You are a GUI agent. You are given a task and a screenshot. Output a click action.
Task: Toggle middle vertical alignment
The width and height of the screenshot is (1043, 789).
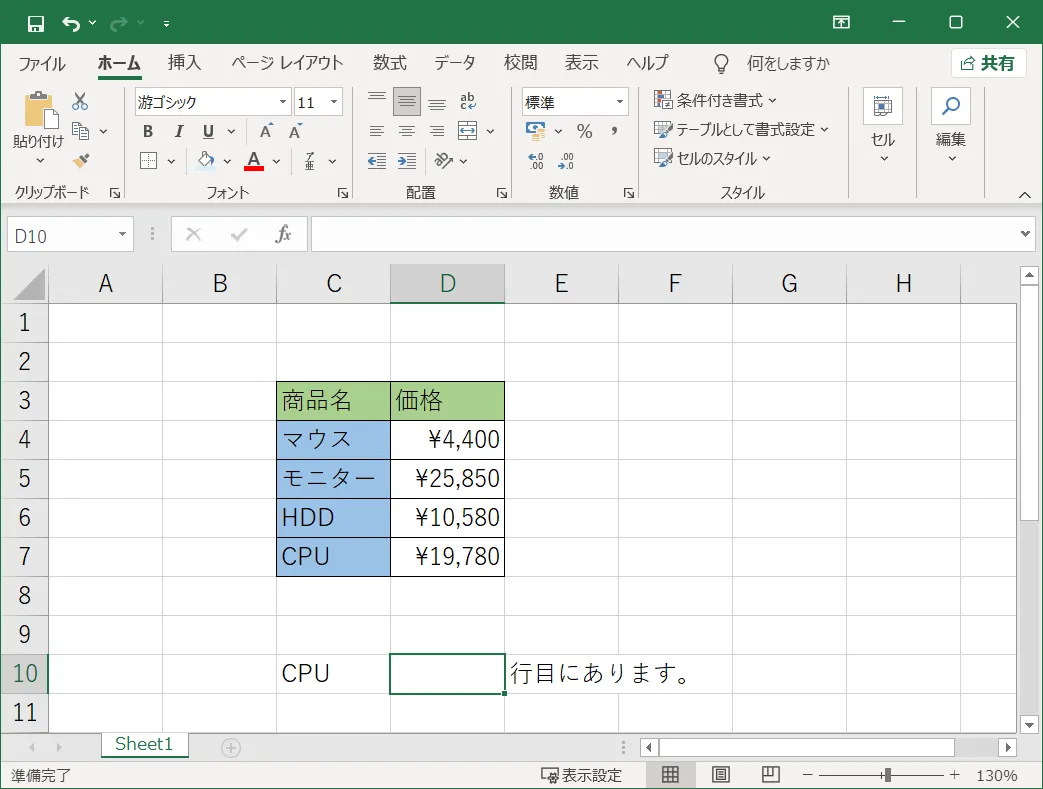tap(406, 101)
